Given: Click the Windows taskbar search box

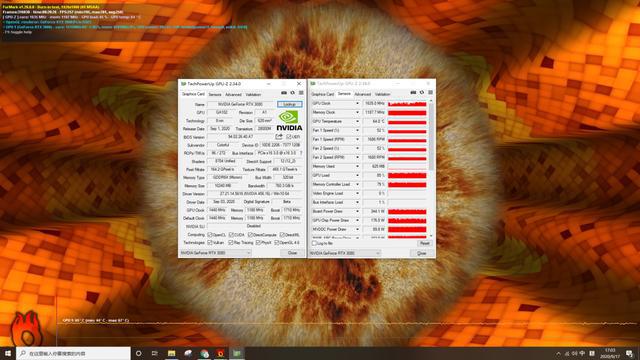Looking at the screenshot, I should (x=73, y=353).
